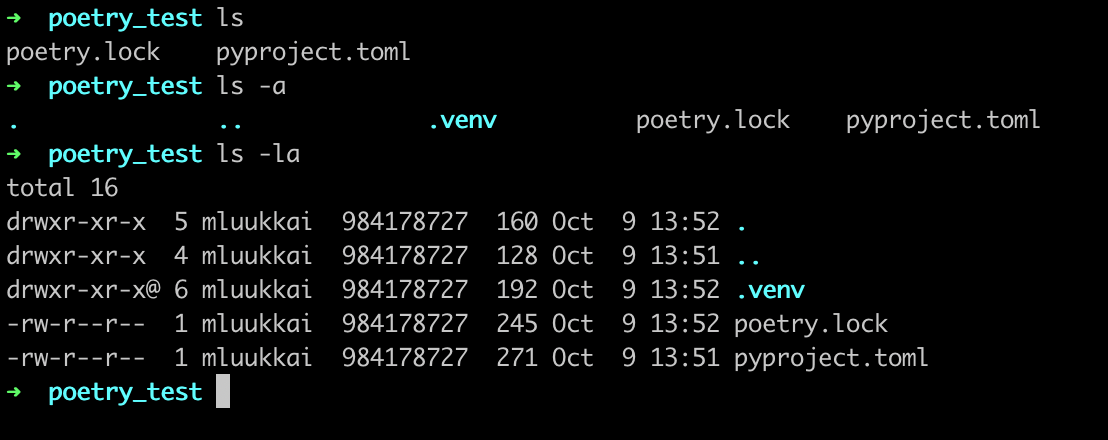Click file size 271 for pyproject.toml
1108x440 pixels.
517,357
